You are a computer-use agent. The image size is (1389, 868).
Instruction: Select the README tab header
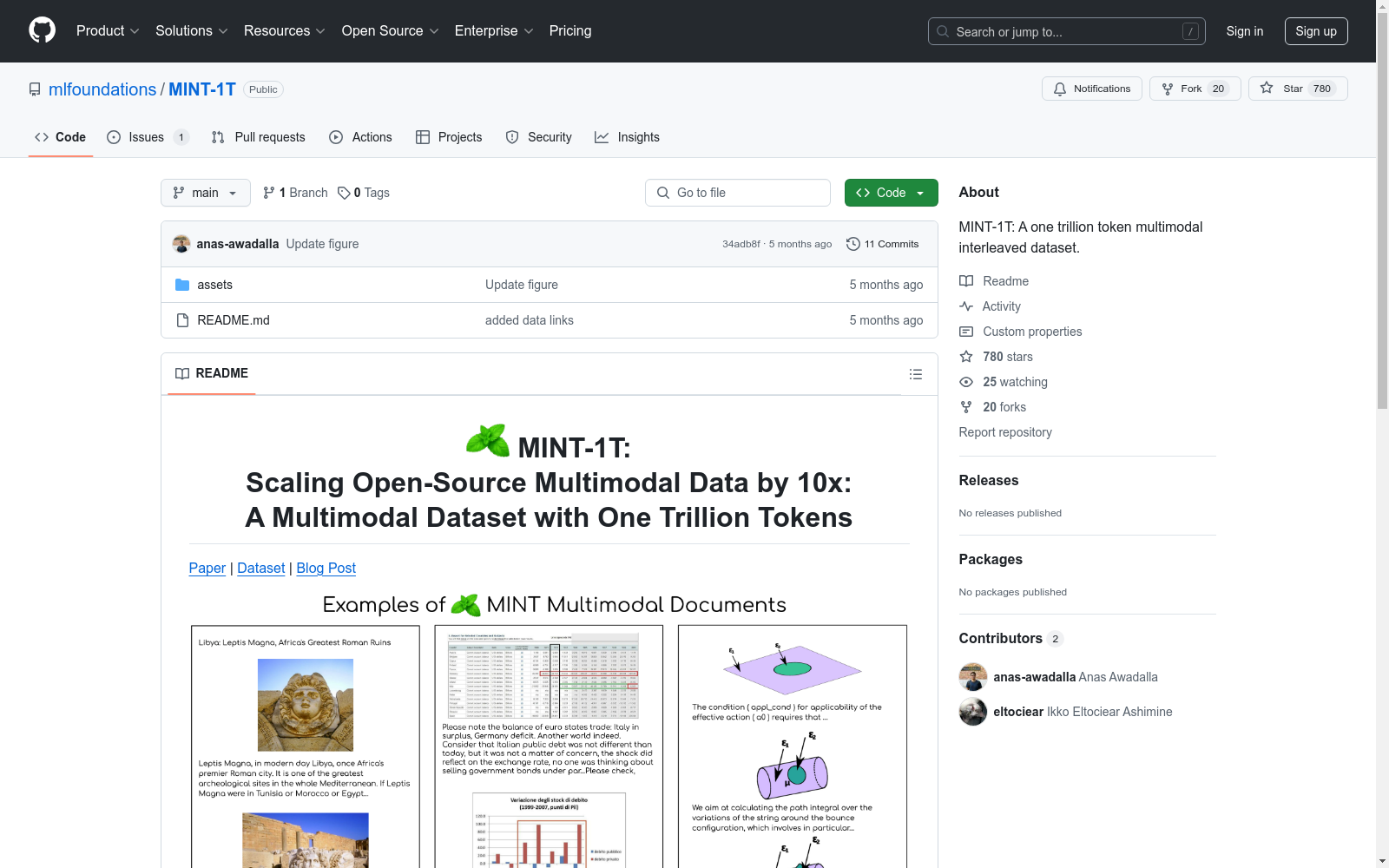pyautogui.click(x=212, y=373)
